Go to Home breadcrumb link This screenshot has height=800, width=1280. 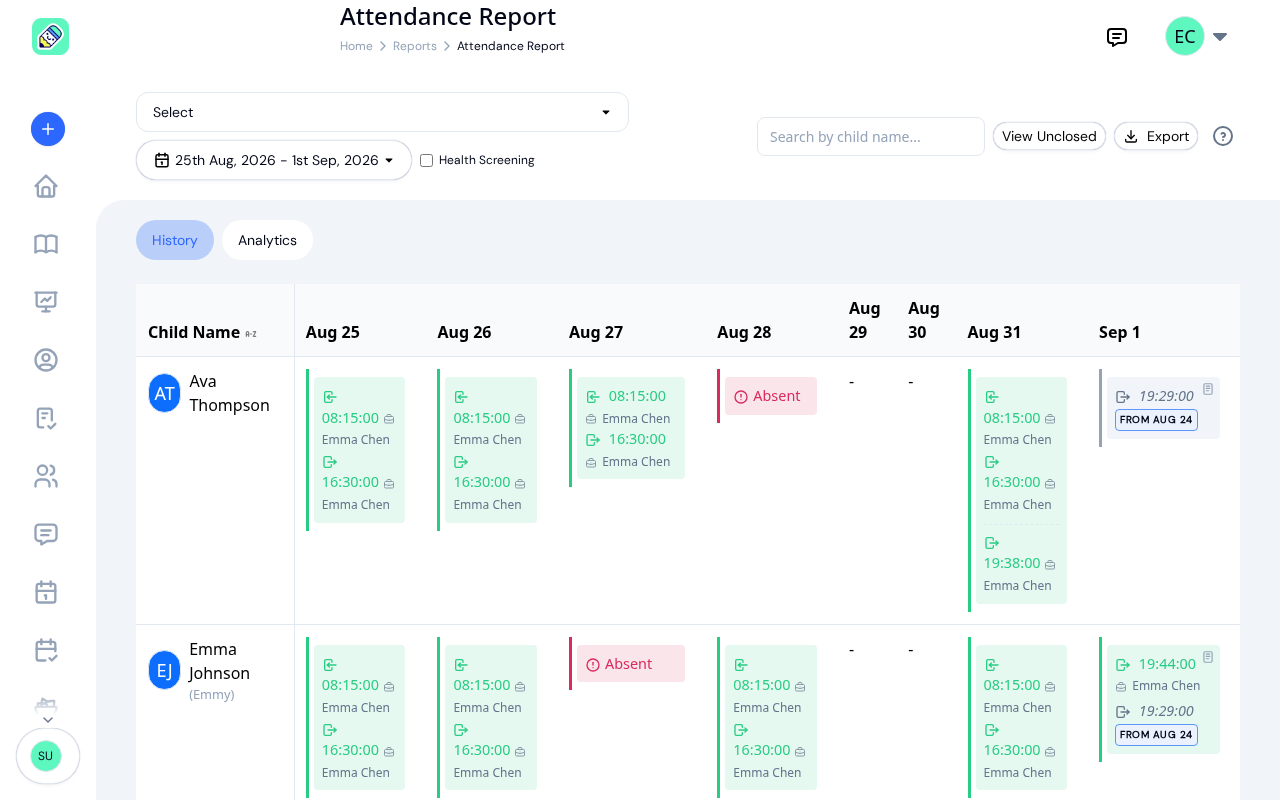tap(356, 46)
